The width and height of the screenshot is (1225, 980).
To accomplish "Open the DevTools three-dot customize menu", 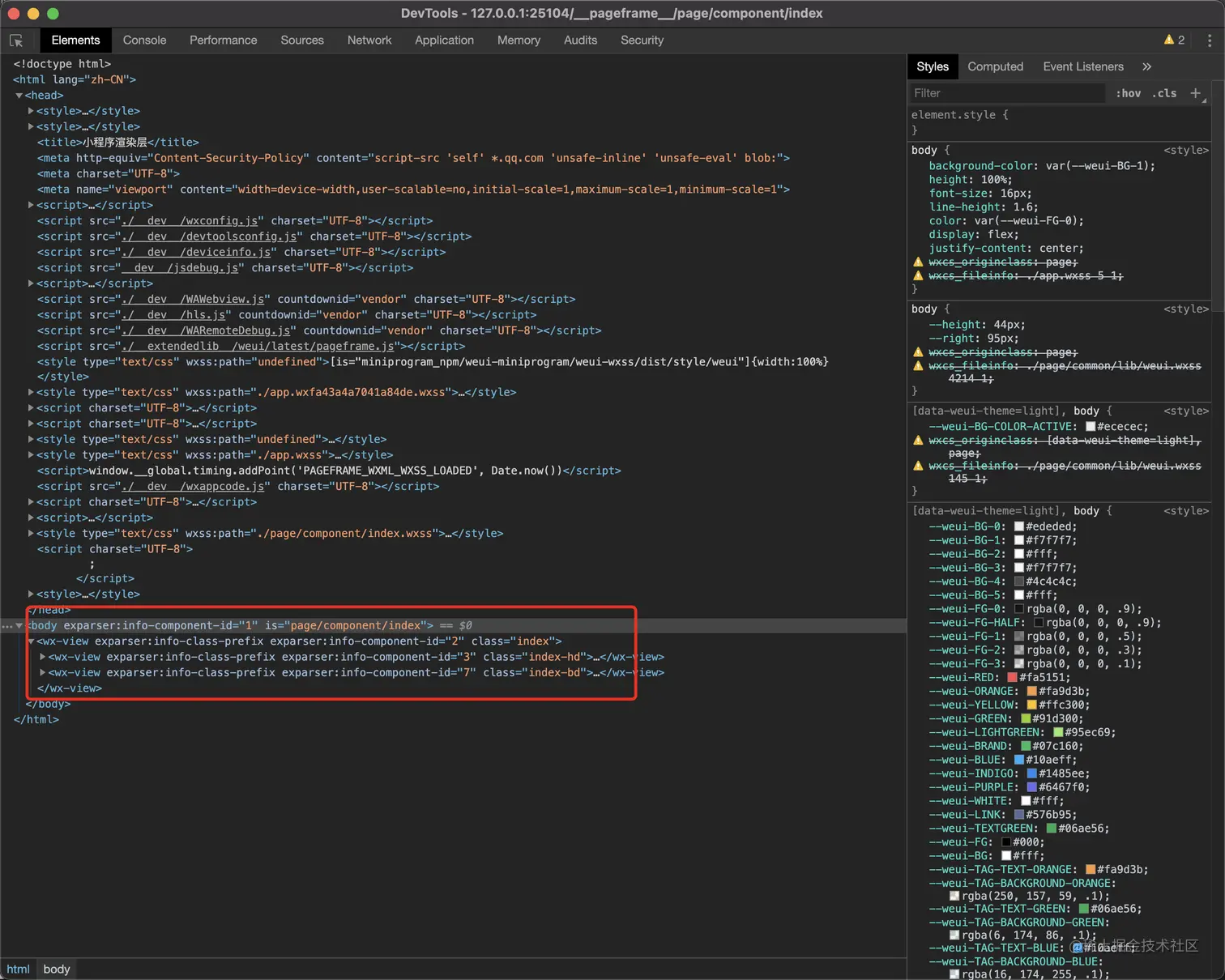I will (x=1210, y=40).
